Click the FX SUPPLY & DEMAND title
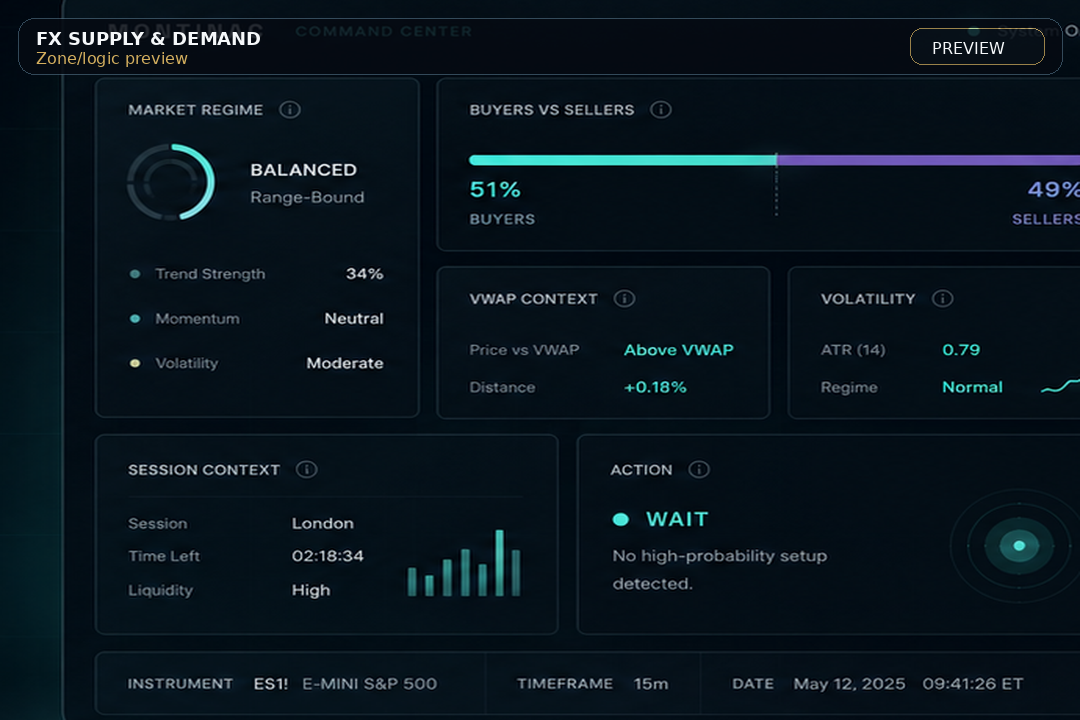 (148, 39)
